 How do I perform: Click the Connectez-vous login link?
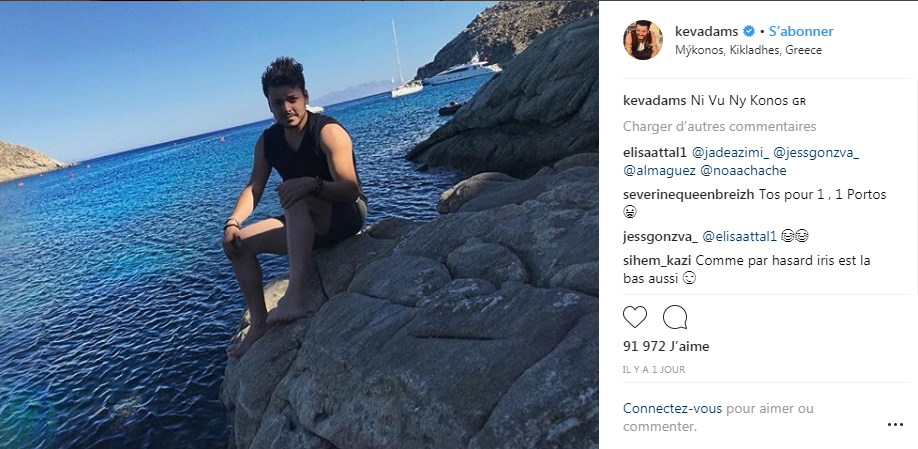click(x=672, y=408)
